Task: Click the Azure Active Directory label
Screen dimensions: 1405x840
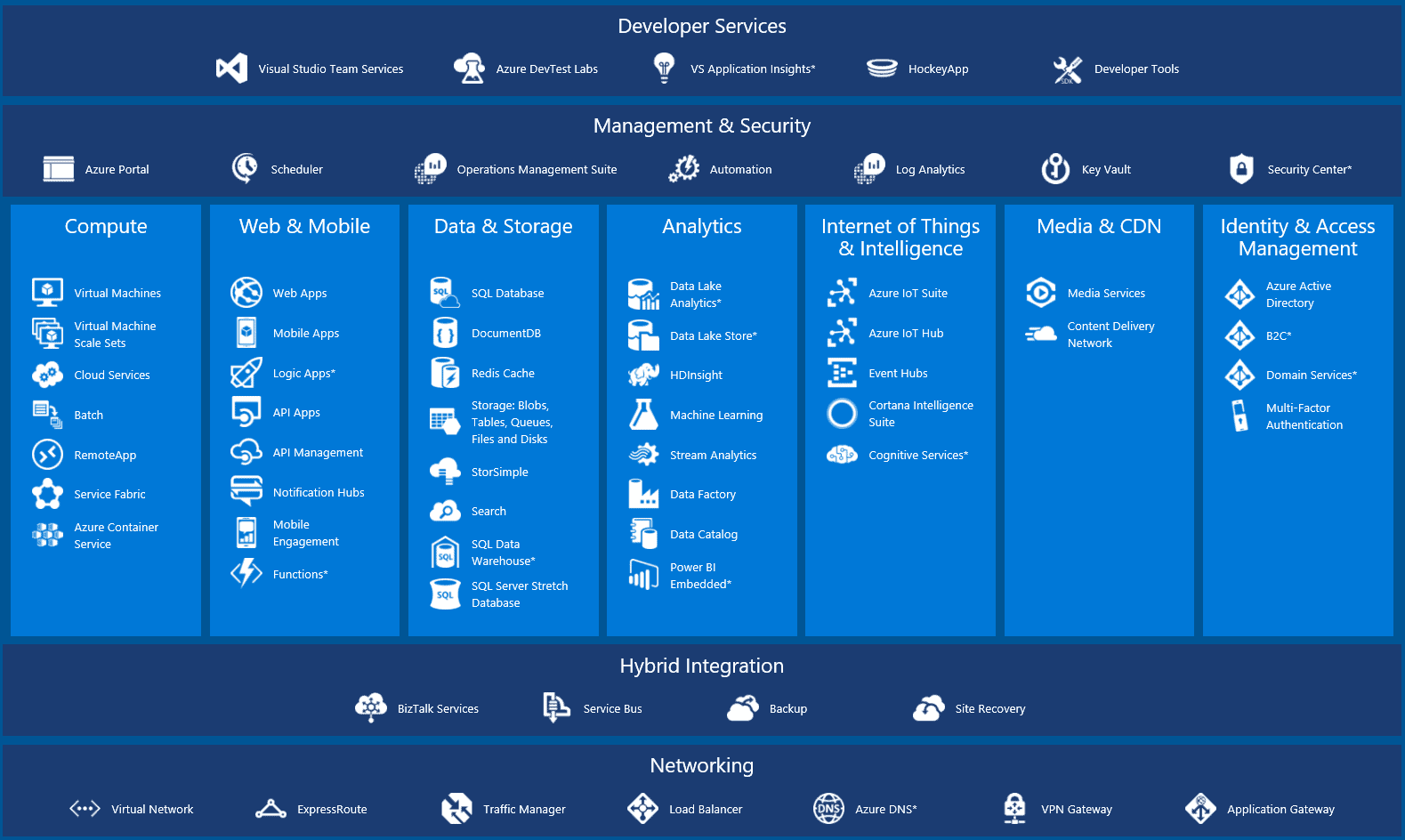Action: (x=1298, y=295)
